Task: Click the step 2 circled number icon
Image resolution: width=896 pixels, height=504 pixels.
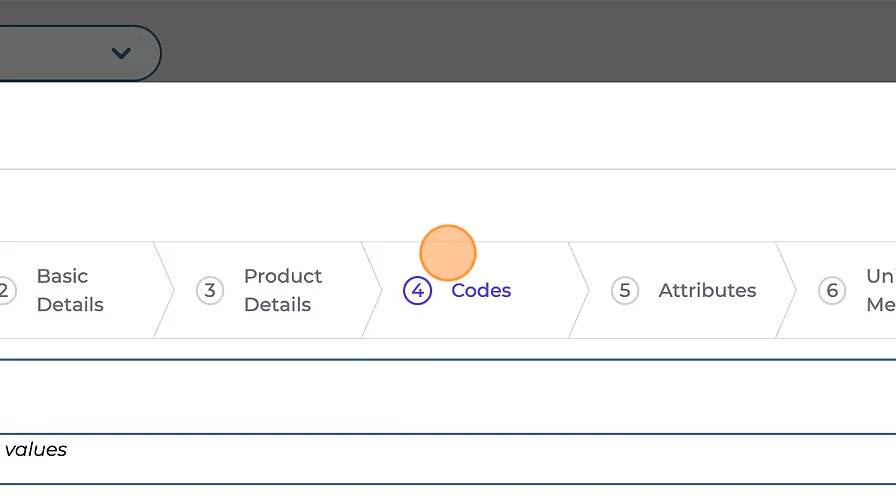Action: 5,291
